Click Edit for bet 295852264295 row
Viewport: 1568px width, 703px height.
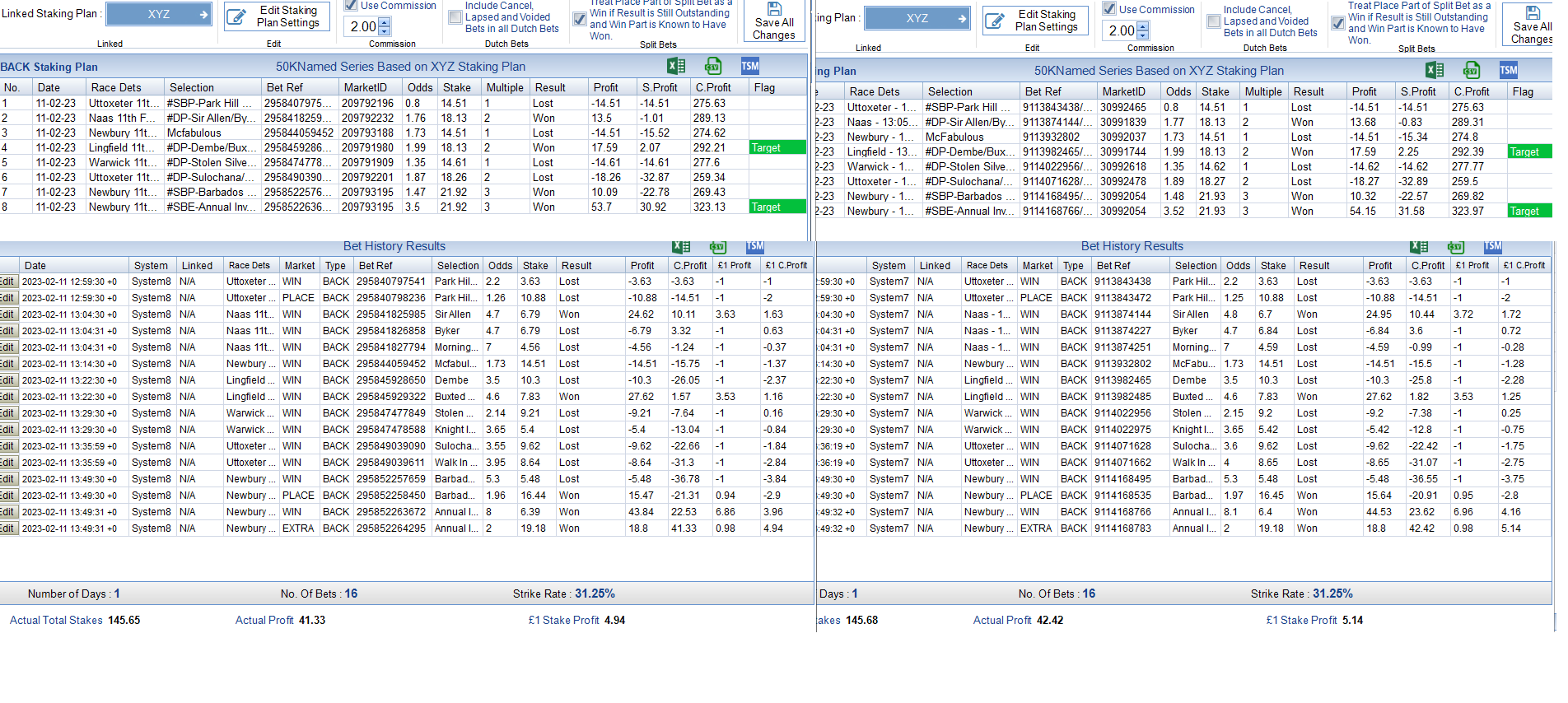(x=8, y=528)
